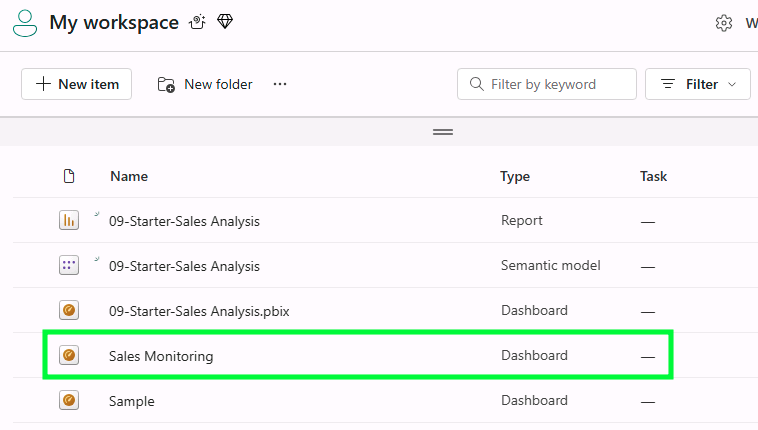Image resolution: width=758 pixels, height=430 pixels.
Task: Click the Sales Monitoring dashboard icon
Action: tap(69, 355)
